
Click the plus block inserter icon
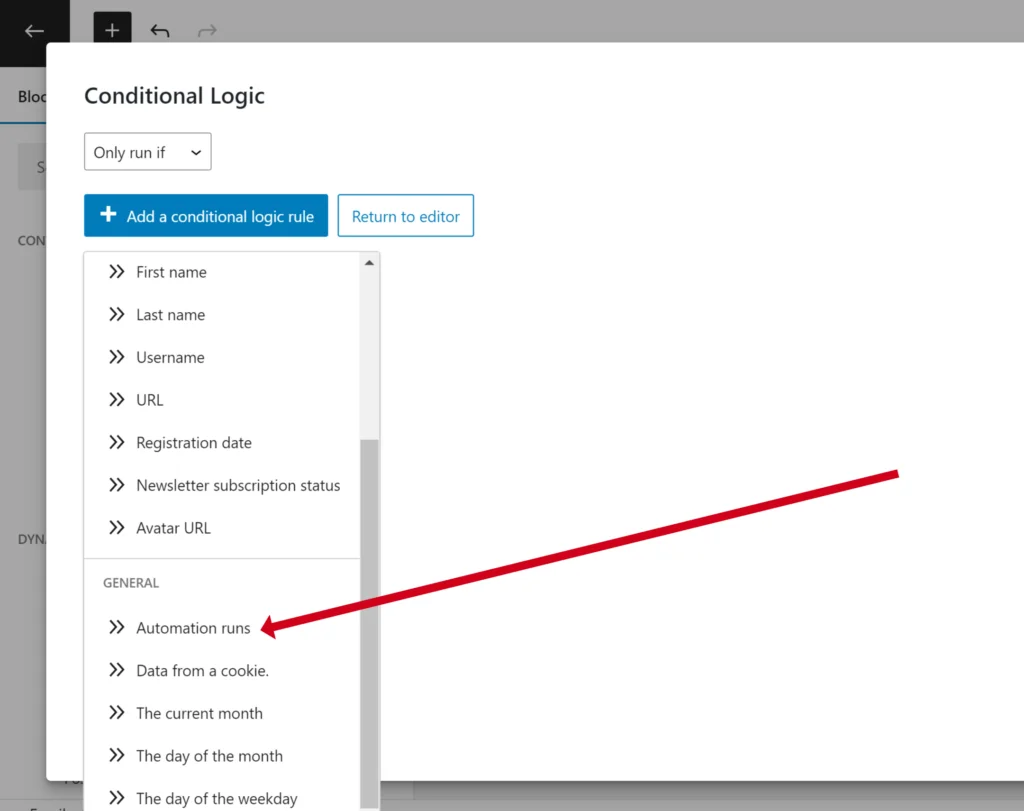112,29
